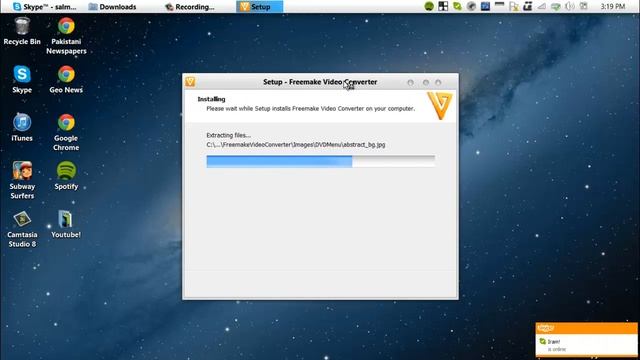Launch Camtasia Studio 8 shortcut
The width and height of the screenshot is (640, 360).
(22, 229)
